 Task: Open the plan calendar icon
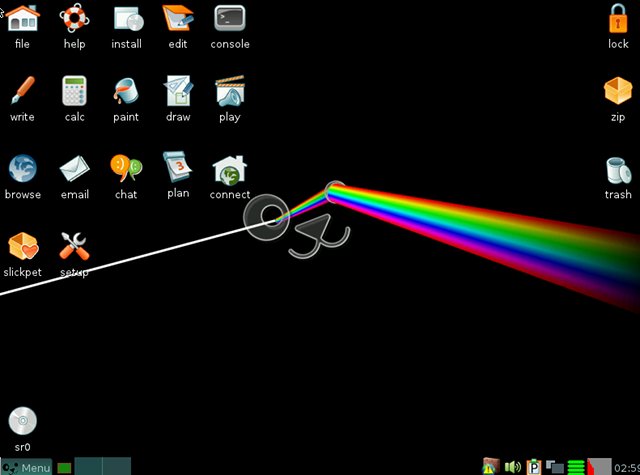pos(178,166)
